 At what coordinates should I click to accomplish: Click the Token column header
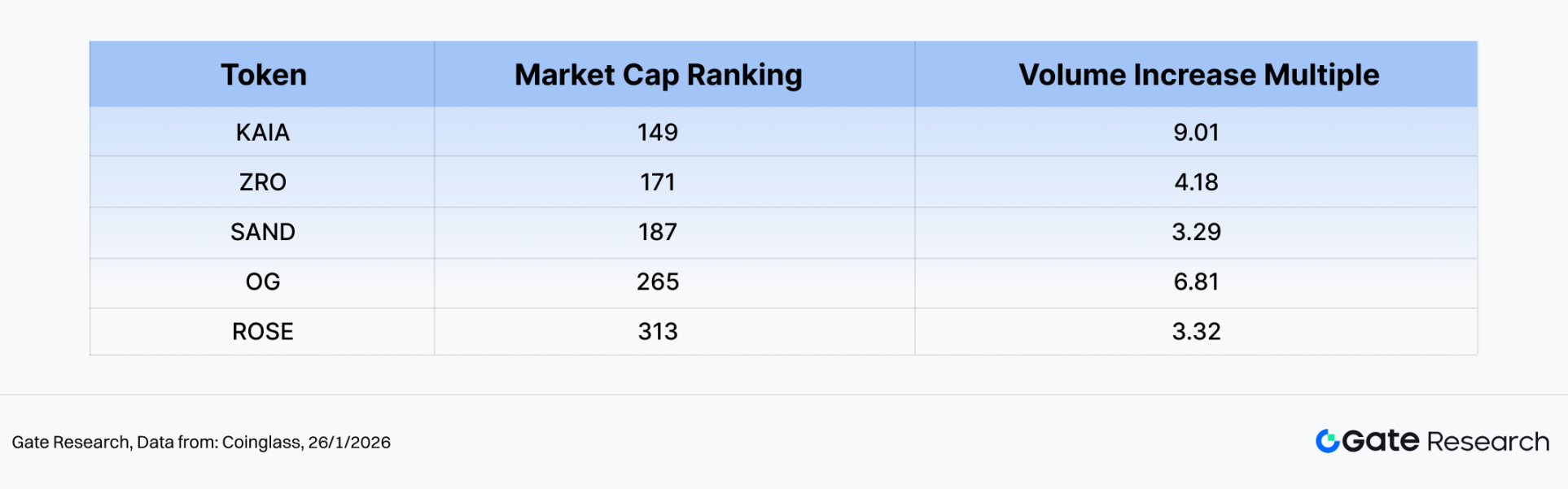[x=263, y=75]
